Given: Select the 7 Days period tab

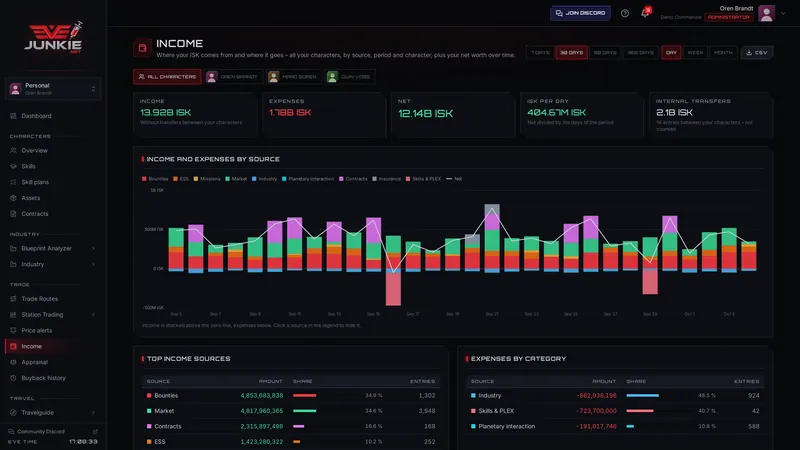Looking at the screenshot, I should point(540,53).
